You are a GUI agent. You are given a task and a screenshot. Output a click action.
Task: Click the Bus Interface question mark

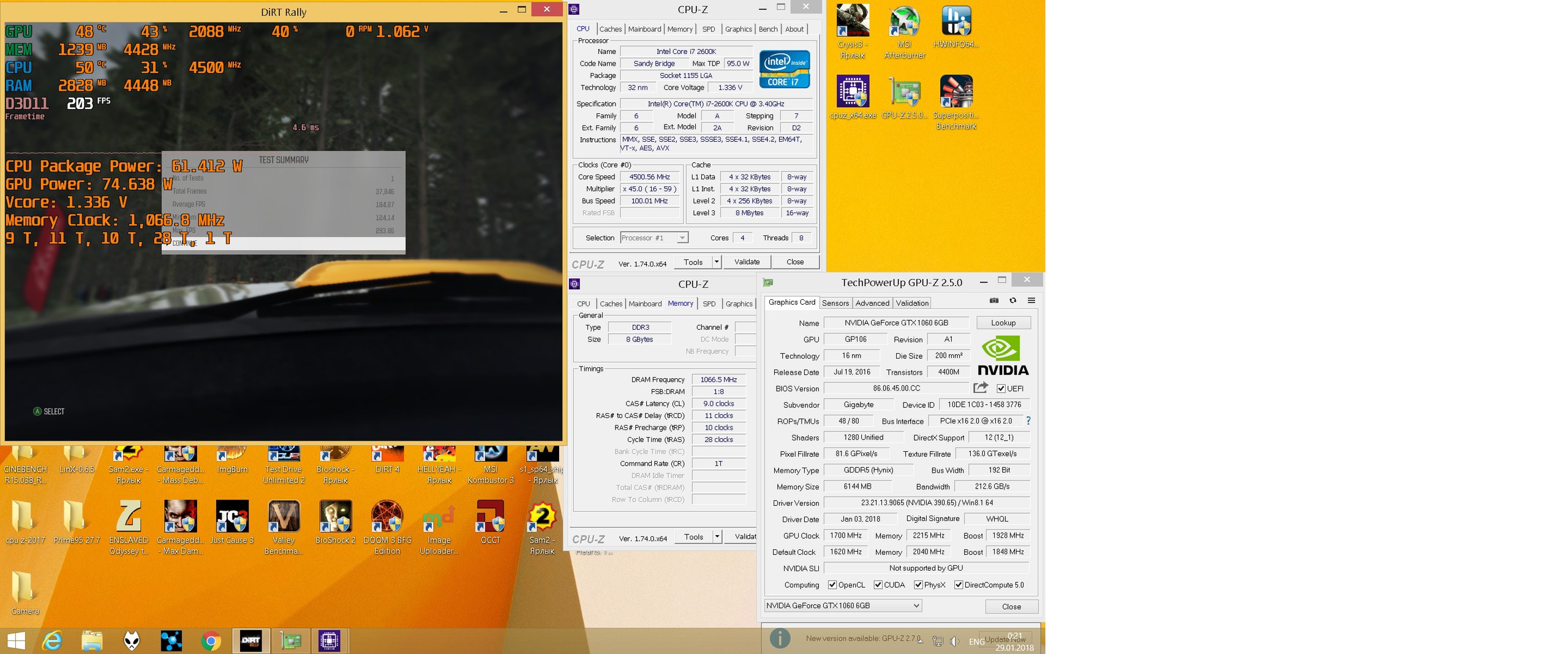click(1028, 421)
